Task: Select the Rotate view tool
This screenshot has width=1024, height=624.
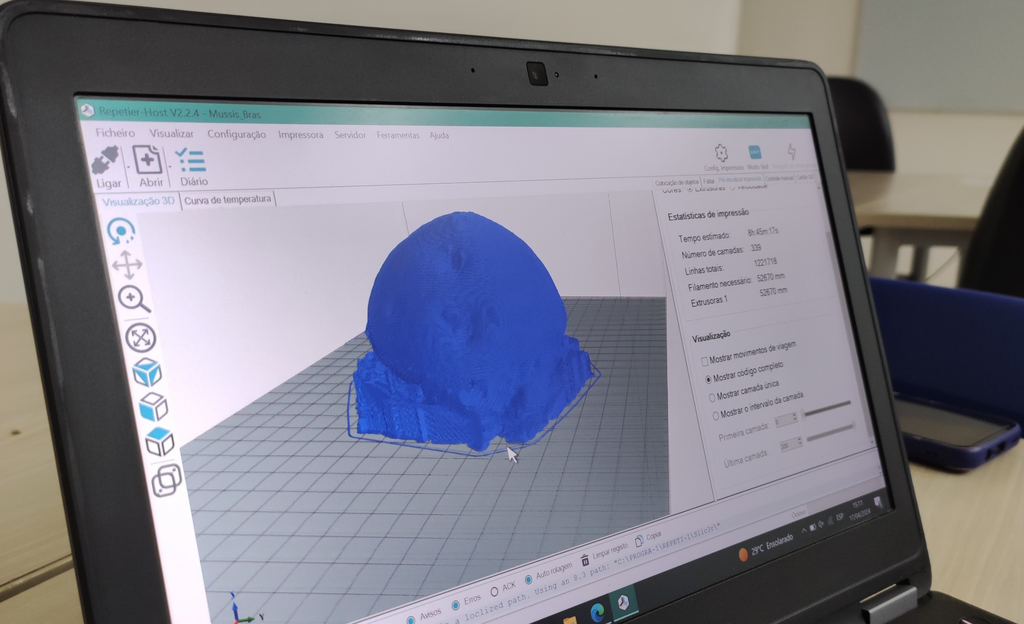Action: 121,232
